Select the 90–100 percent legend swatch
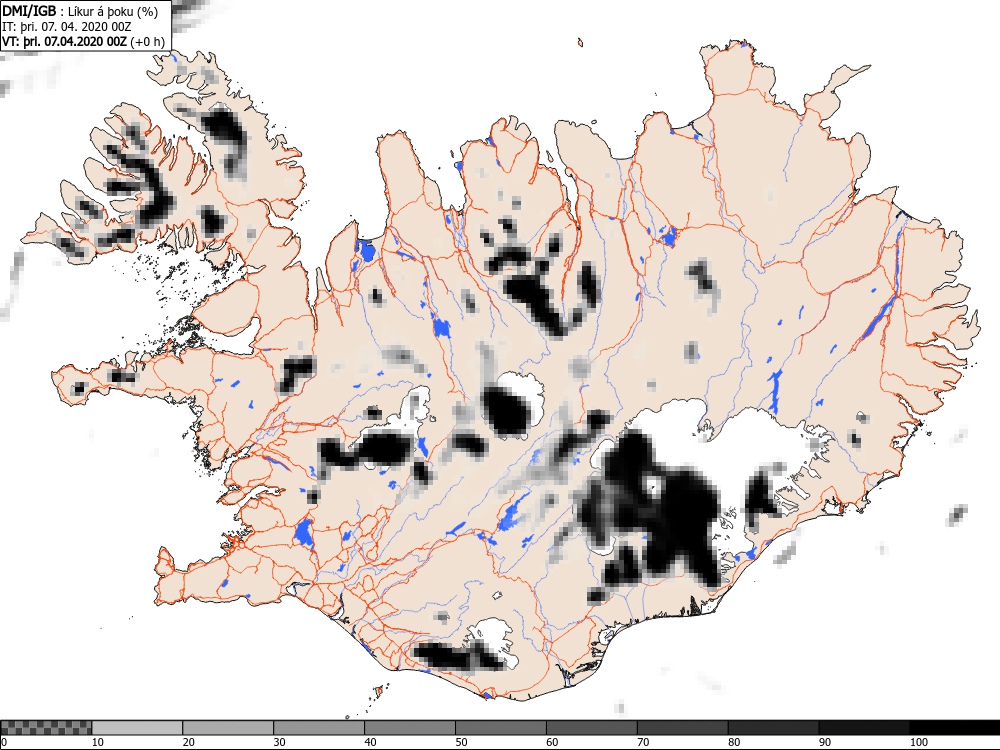The height and width of the screenshot is (750, 1000). (x=864, y=728)
